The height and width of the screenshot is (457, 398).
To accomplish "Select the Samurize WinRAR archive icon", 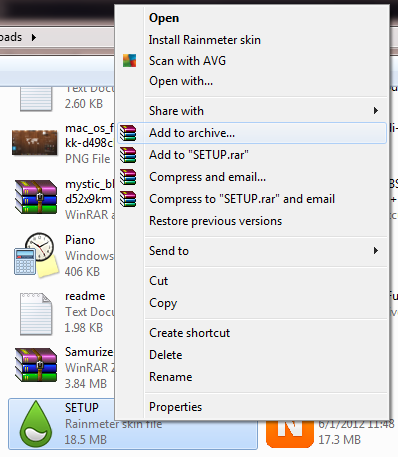I will (36, 365).
